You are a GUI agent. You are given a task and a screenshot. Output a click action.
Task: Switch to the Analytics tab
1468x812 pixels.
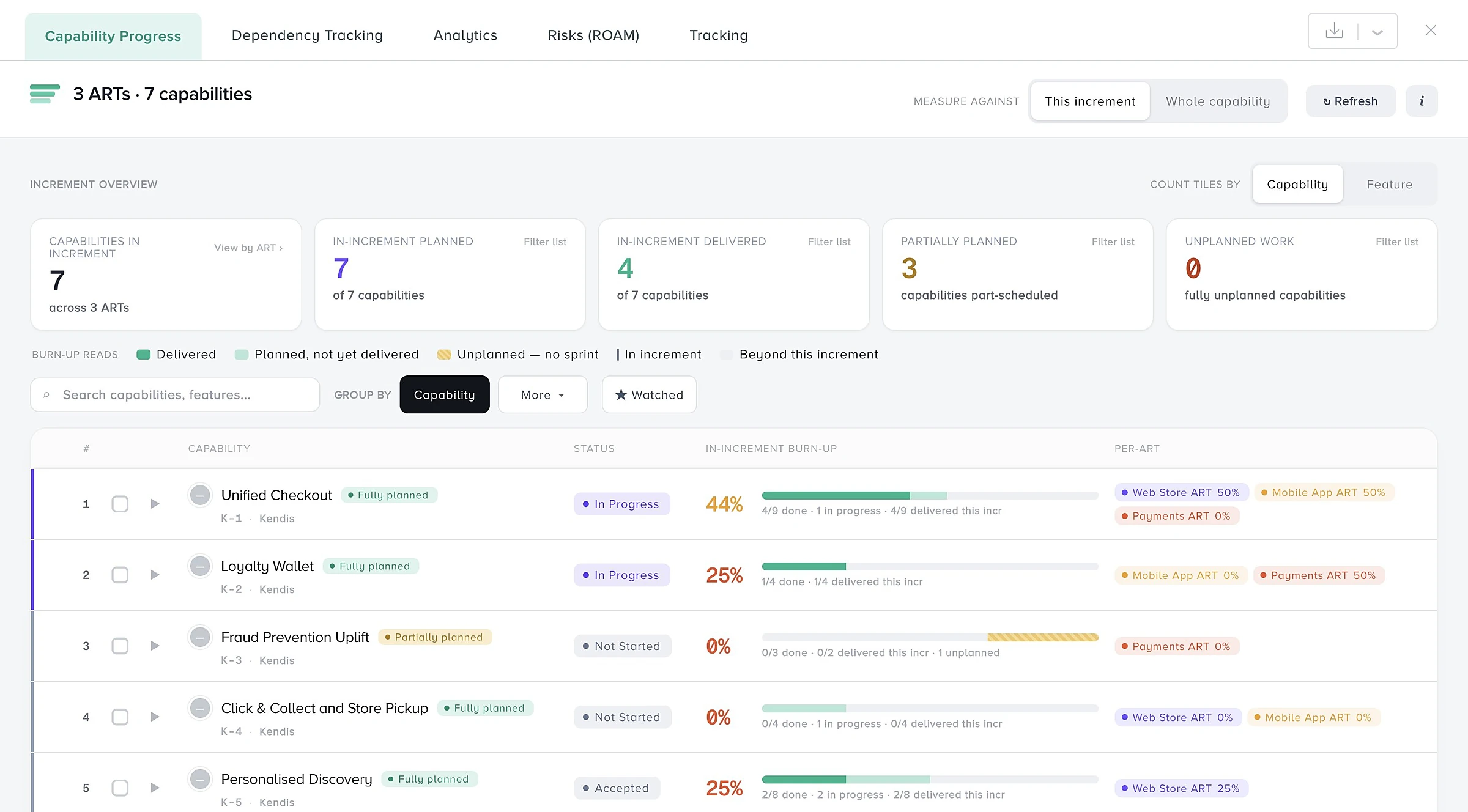(465, 35)
